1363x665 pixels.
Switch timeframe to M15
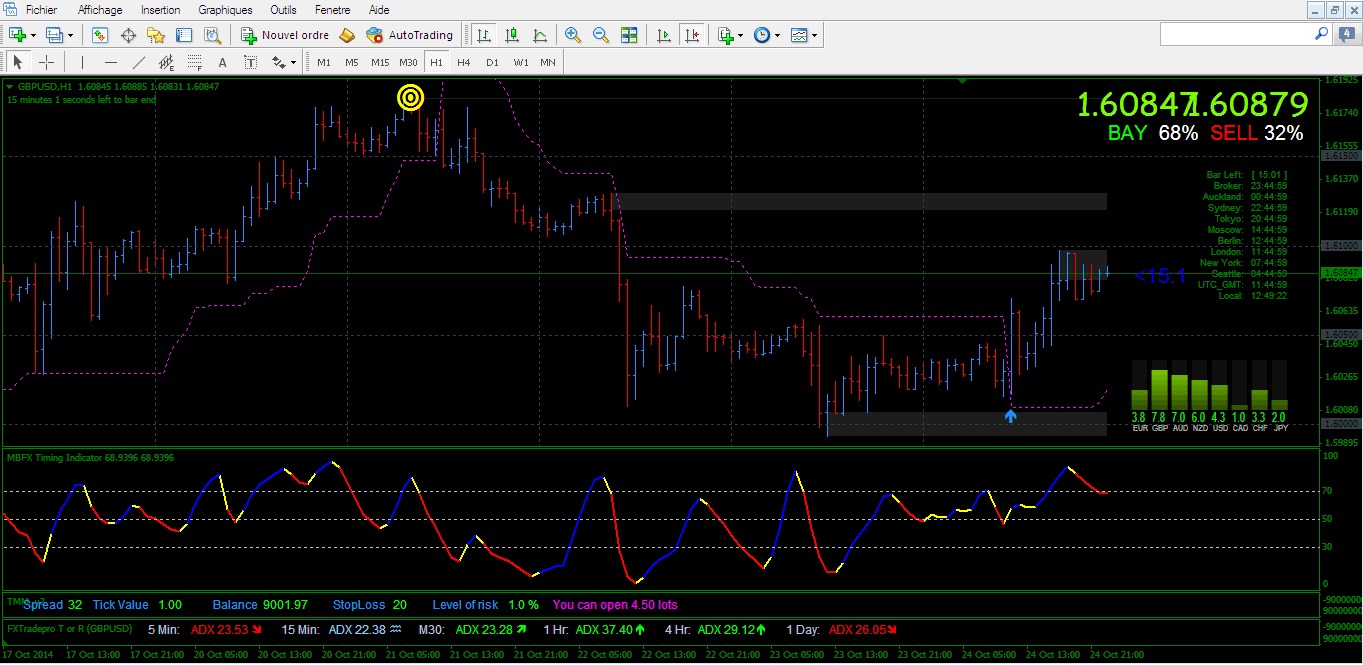pyautogui.click(x=380, y=62)
